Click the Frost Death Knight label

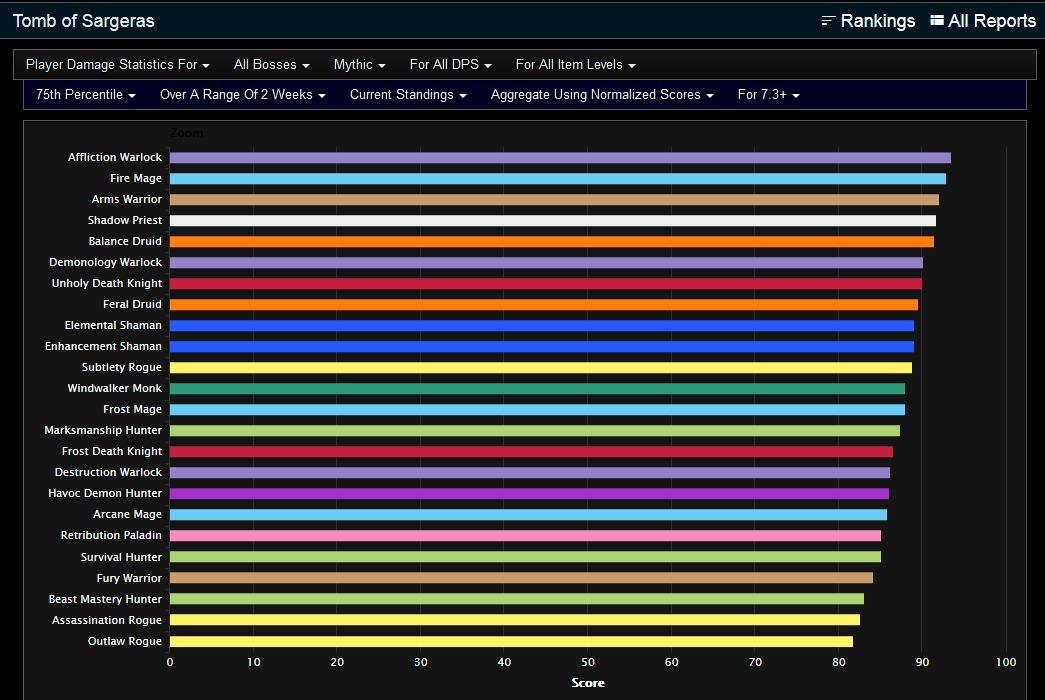tap(112, 451)
